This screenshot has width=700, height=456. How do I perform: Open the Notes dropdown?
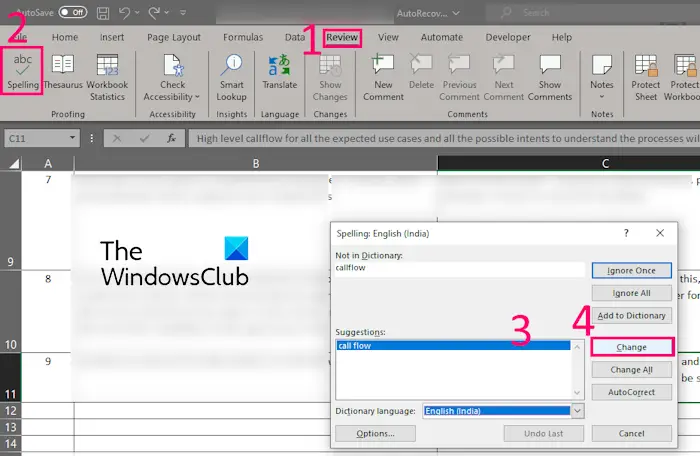(x=601, y=78)
